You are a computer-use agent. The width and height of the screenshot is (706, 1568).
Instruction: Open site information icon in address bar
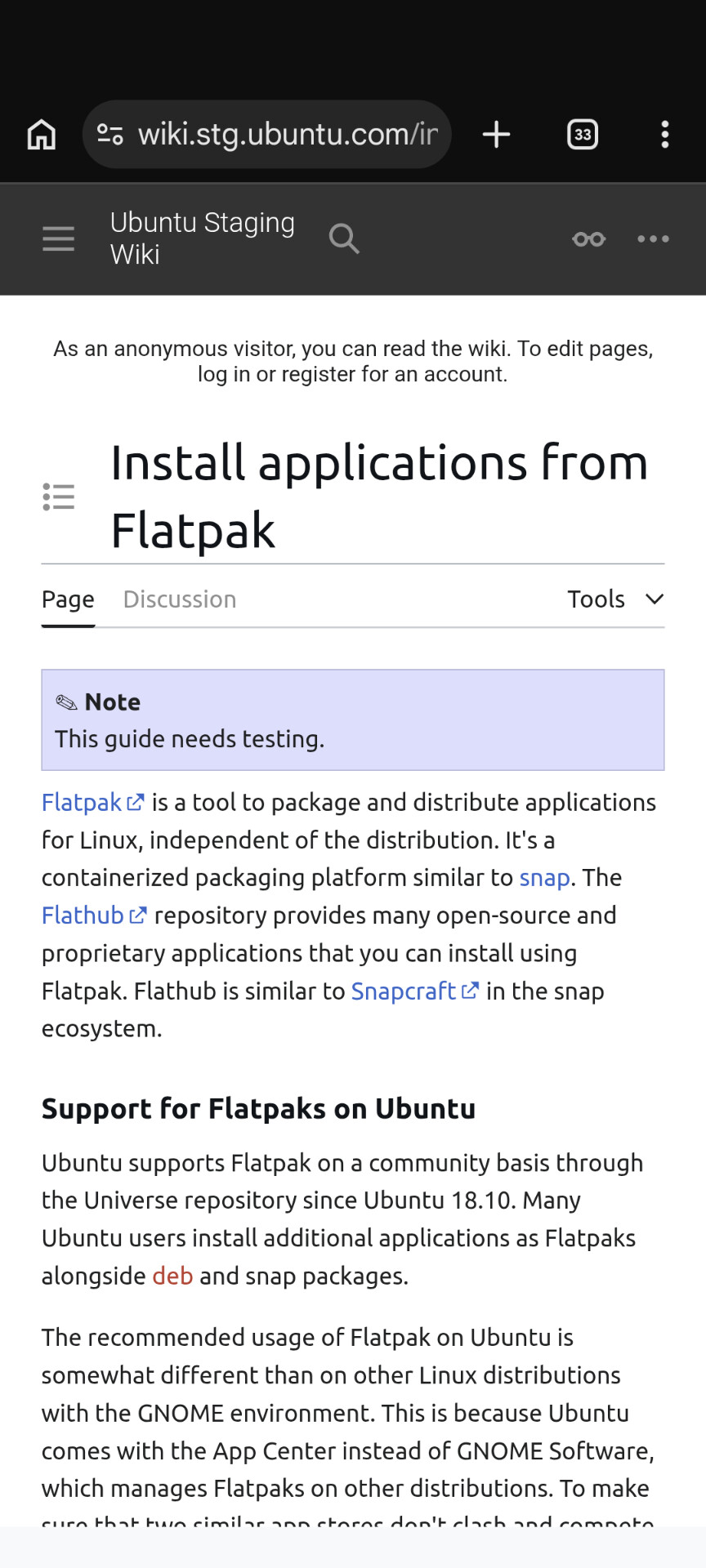coord(110,134)
